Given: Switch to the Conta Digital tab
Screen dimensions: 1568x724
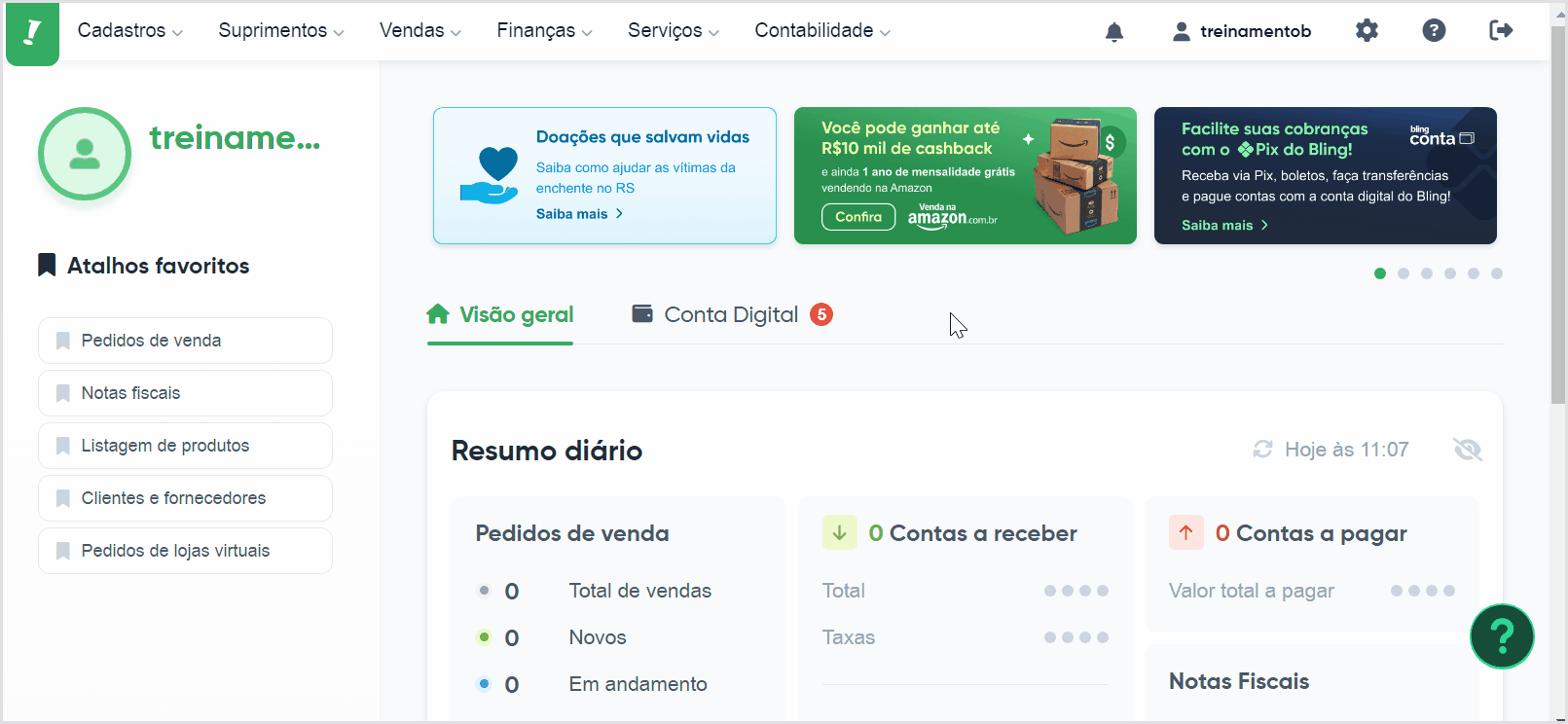Looking at the screenshot, I should coord(732,314).
